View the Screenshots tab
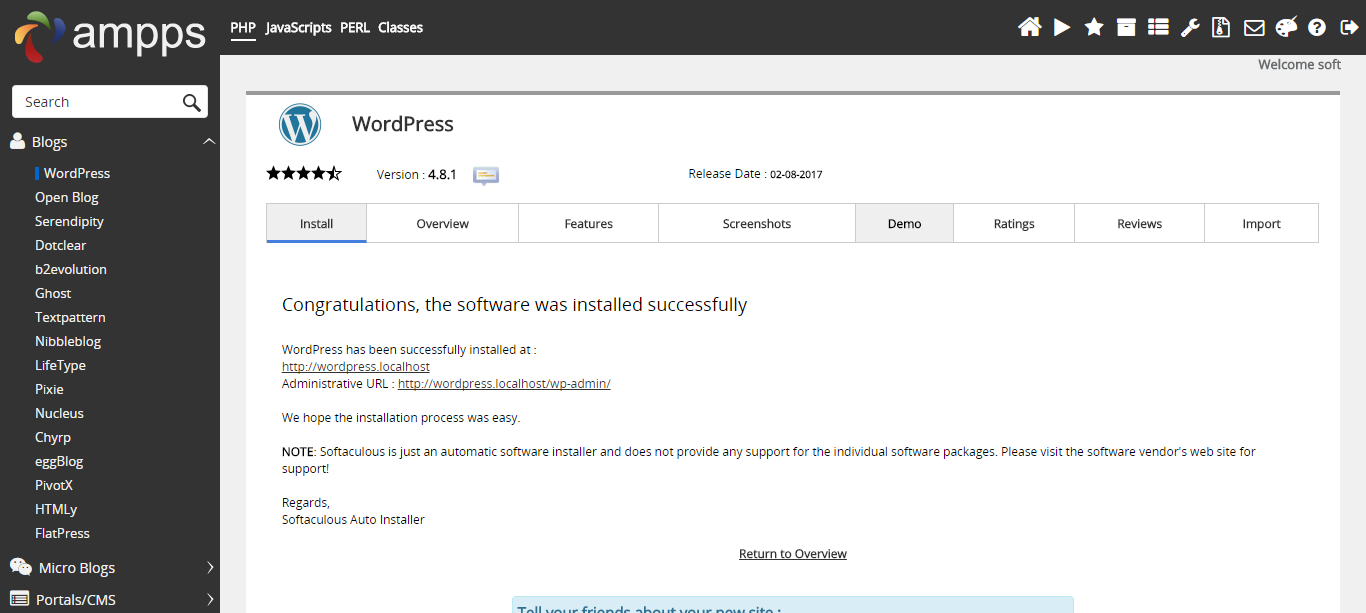 coord(757,223)
